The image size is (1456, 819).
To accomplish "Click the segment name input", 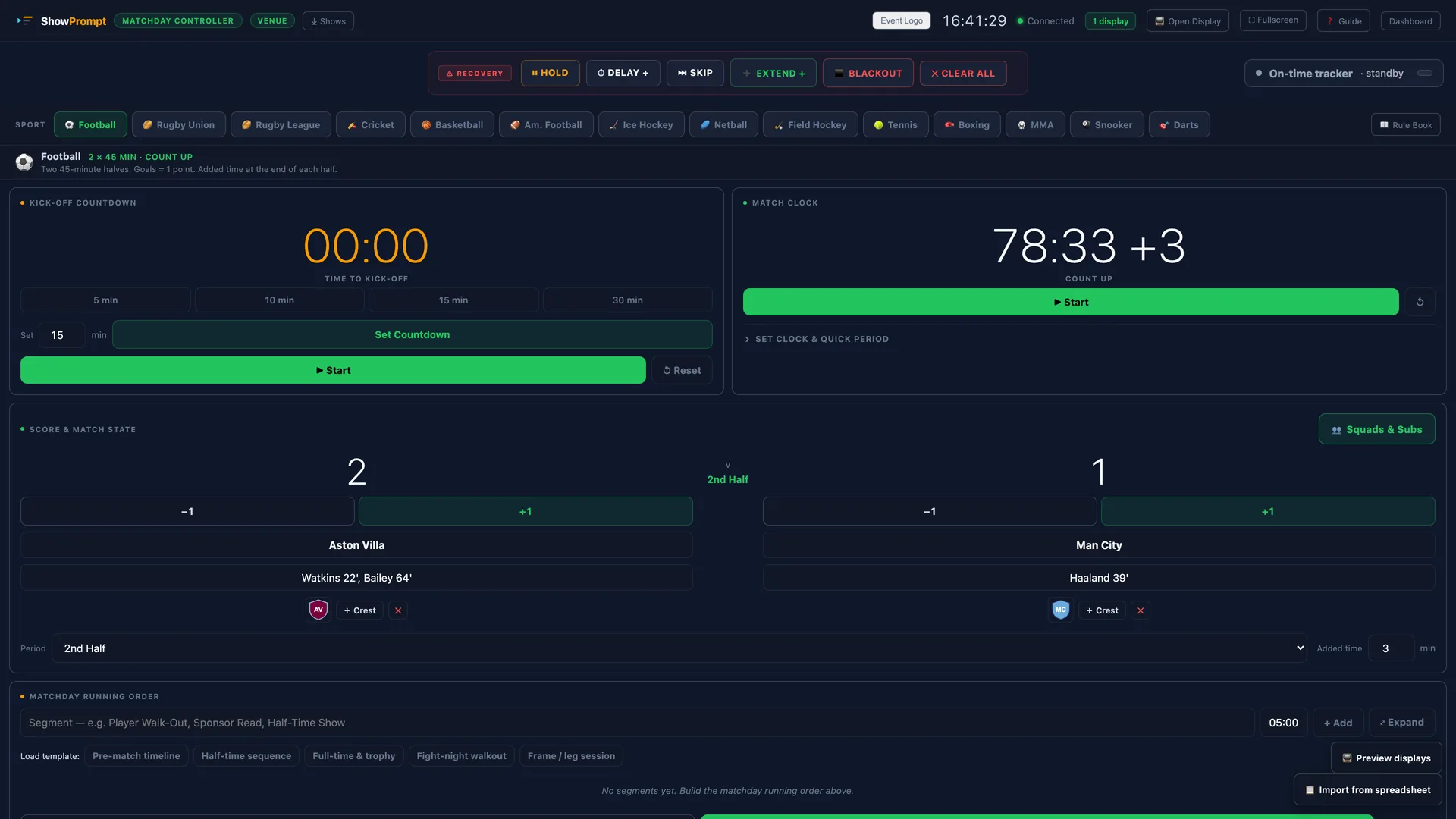I will click(x=637, y=723).
